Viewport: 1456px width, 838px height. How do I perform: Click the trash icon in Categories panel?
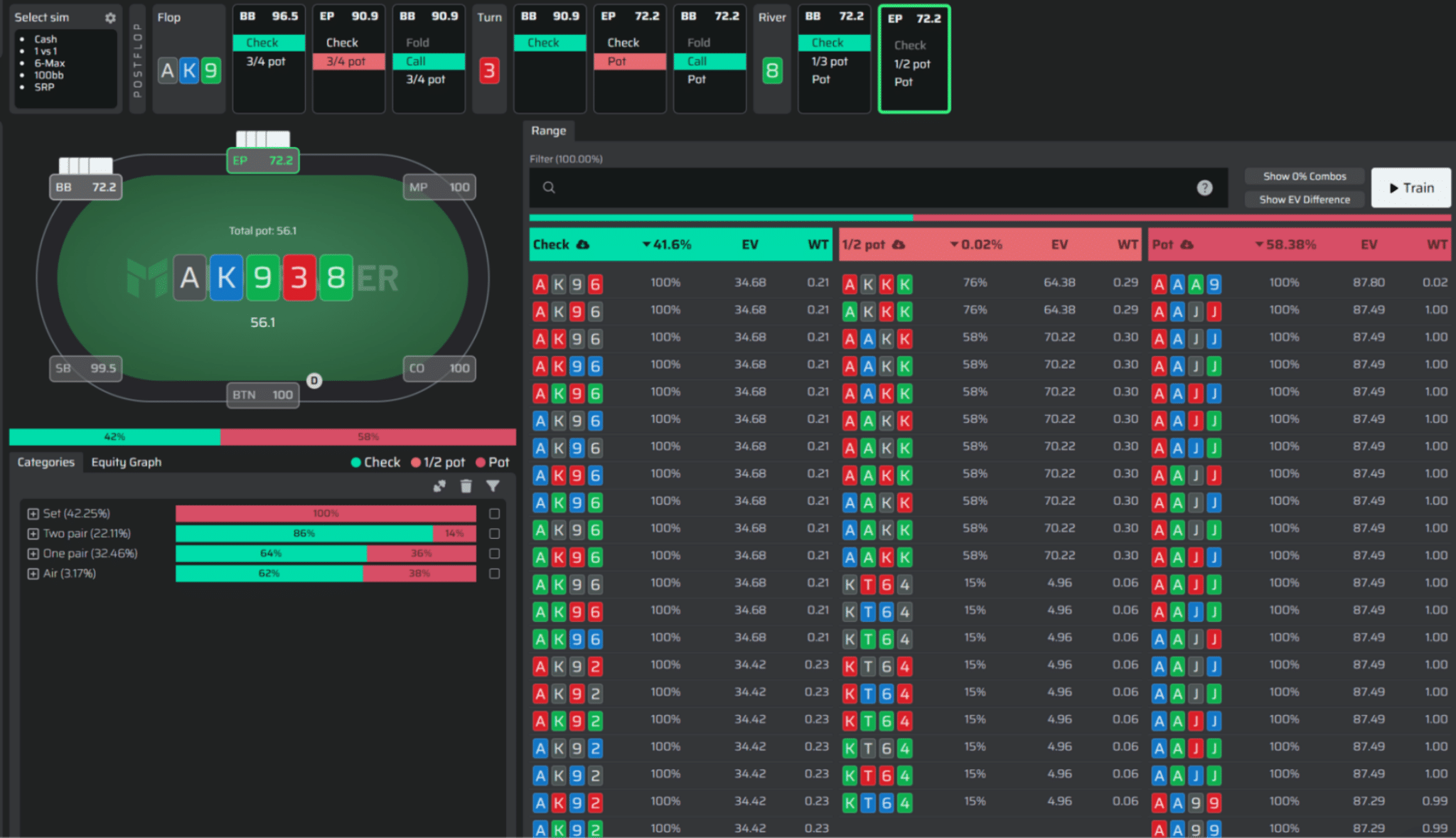point(466,486)
